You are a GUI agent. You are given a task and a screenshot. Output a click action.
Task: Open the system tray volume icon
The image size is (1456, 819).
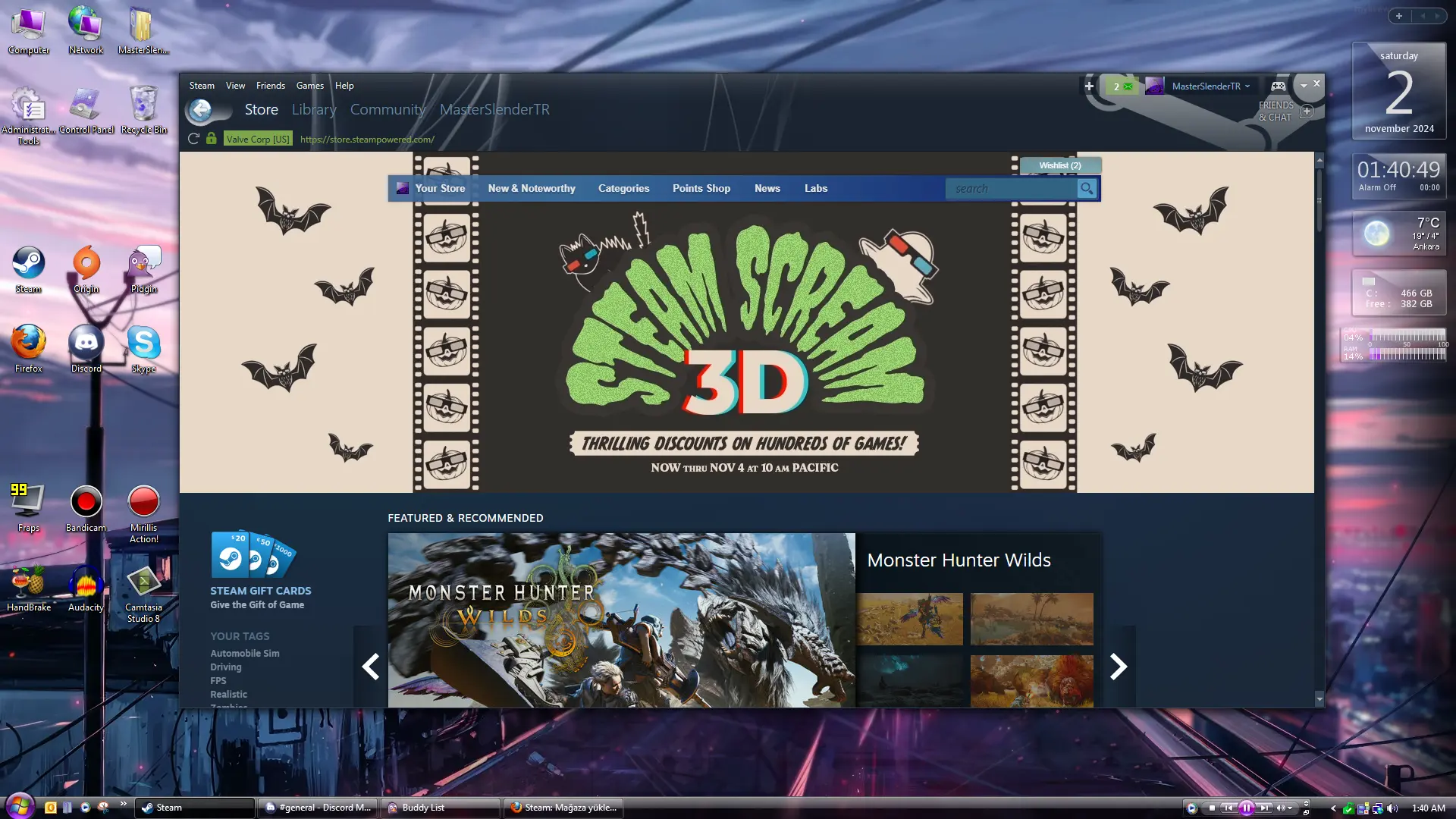pos(1392,808)
